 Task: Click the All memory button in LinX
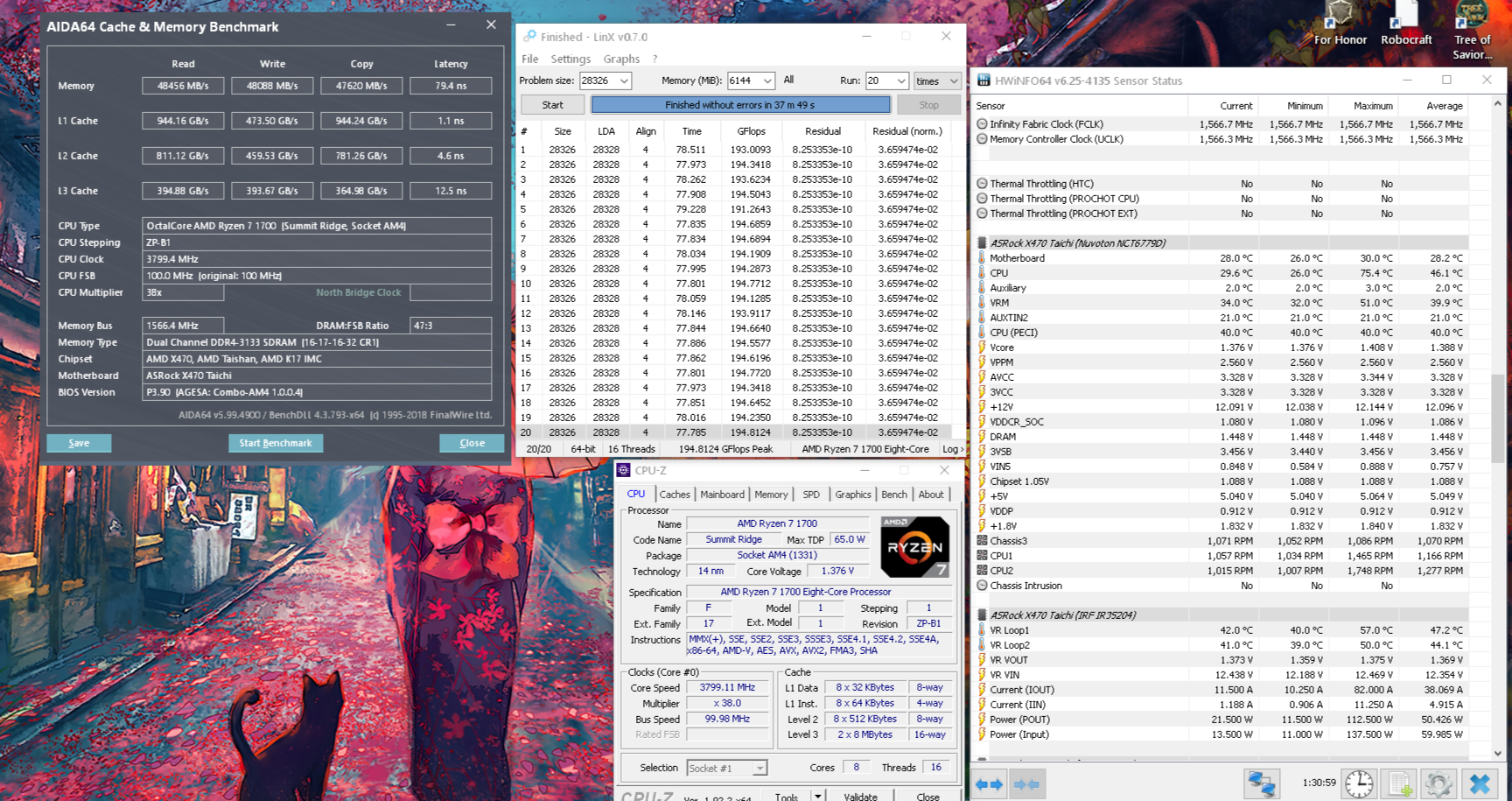[x=788, y=80]
